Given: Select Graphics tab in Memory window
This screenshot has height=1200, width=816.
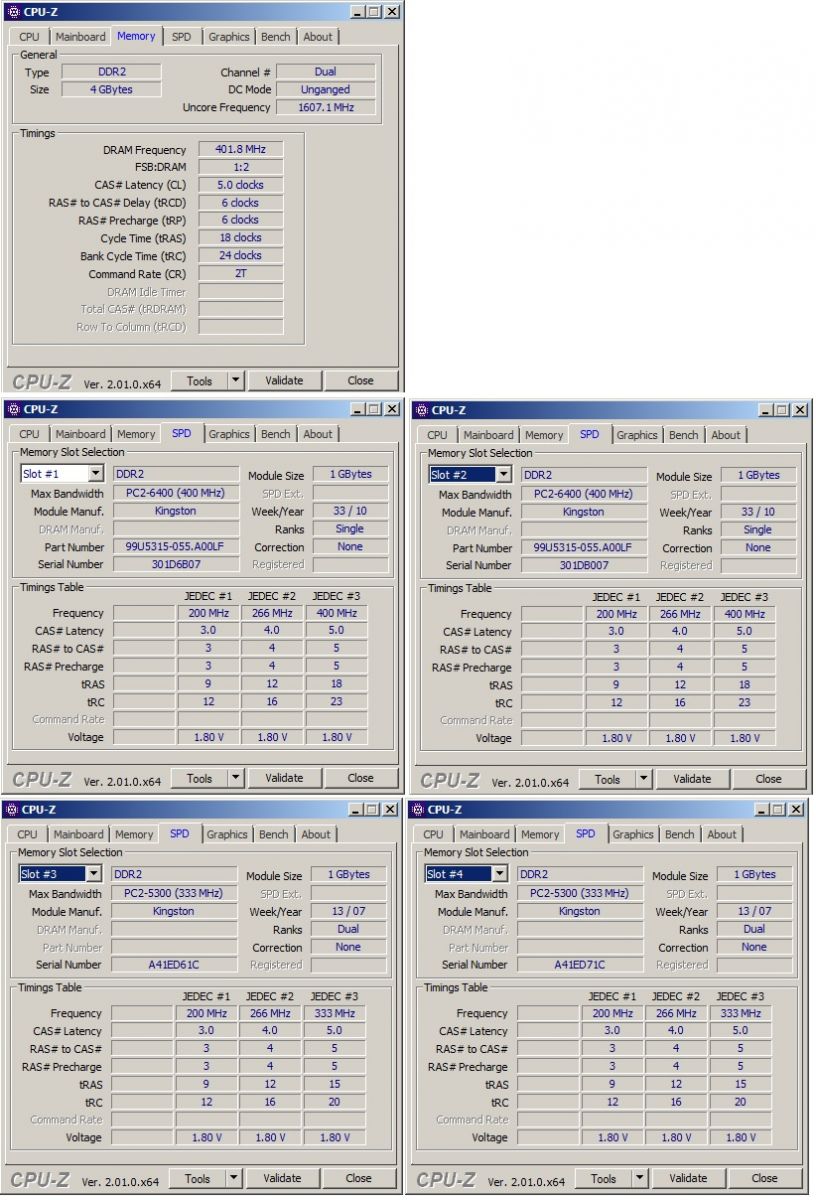Looking at the screenshot, I should pos(229,37).
